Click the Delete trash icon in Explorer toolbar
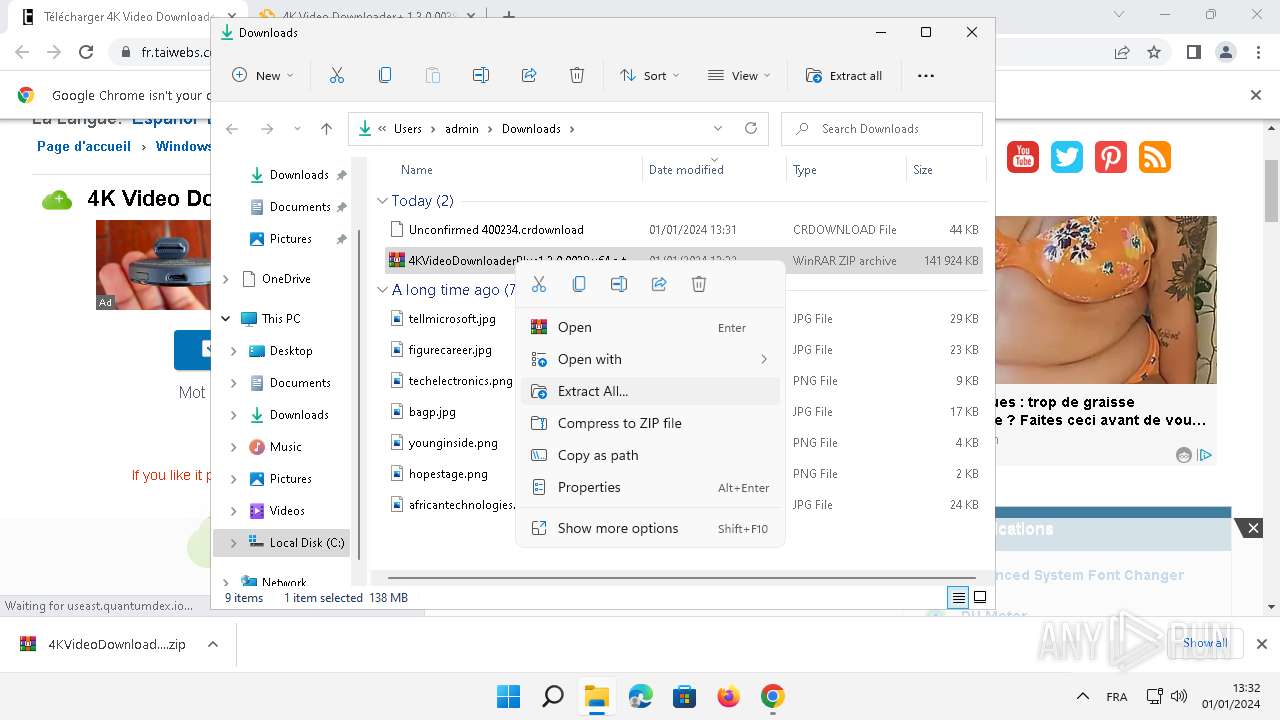The height and width of the screenshot is (720, 1280). (x=577, y=75)
